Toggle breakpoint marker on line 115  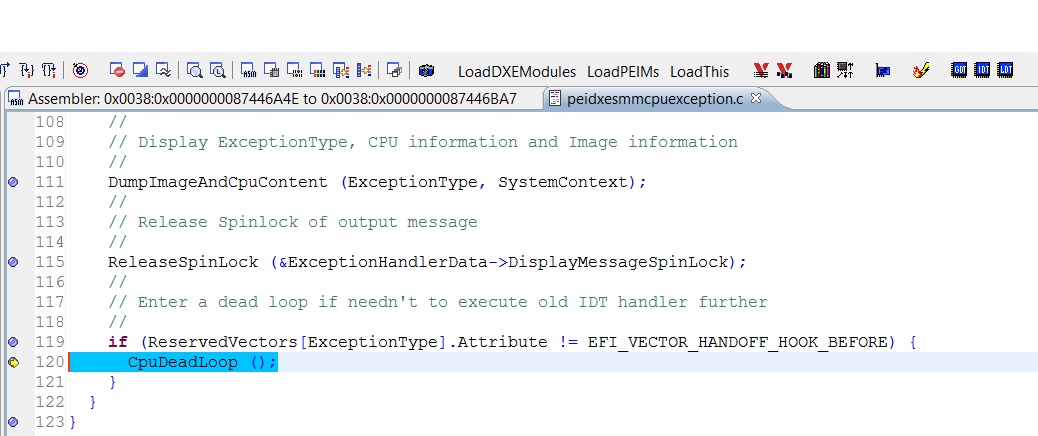pyautogui.click(x=13, y=262)
